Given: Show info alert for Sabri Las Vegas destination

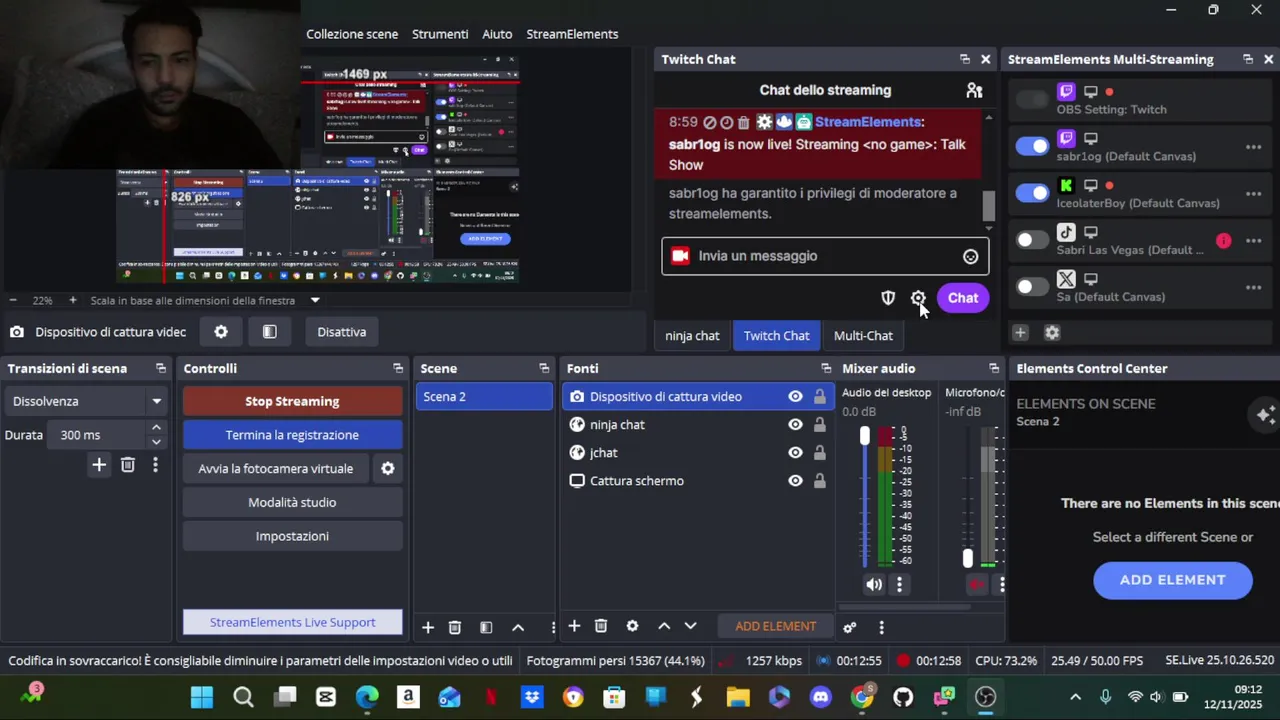Looking at the screenshot, I should pos(1224,241).
